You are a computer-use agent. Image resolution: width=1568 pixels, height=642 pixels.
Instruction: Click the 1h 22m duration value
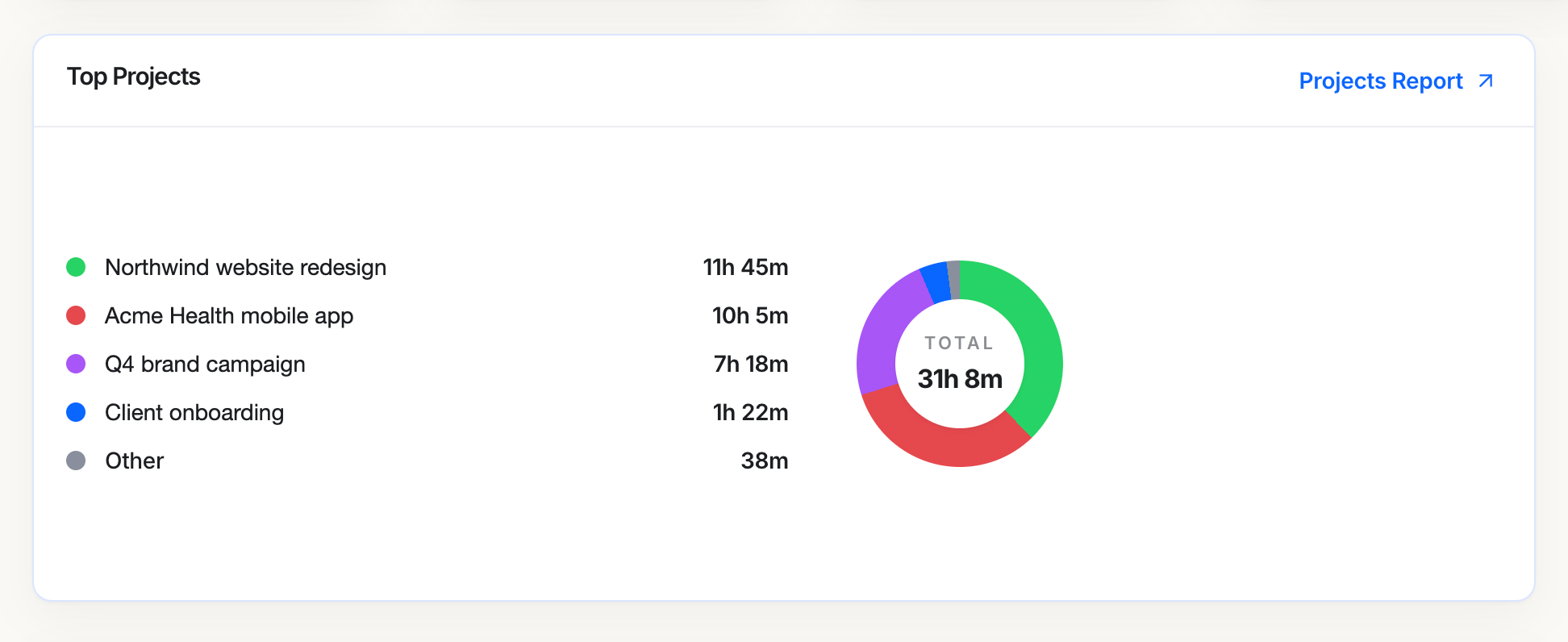pyautogui.click(x=750, y=412)
